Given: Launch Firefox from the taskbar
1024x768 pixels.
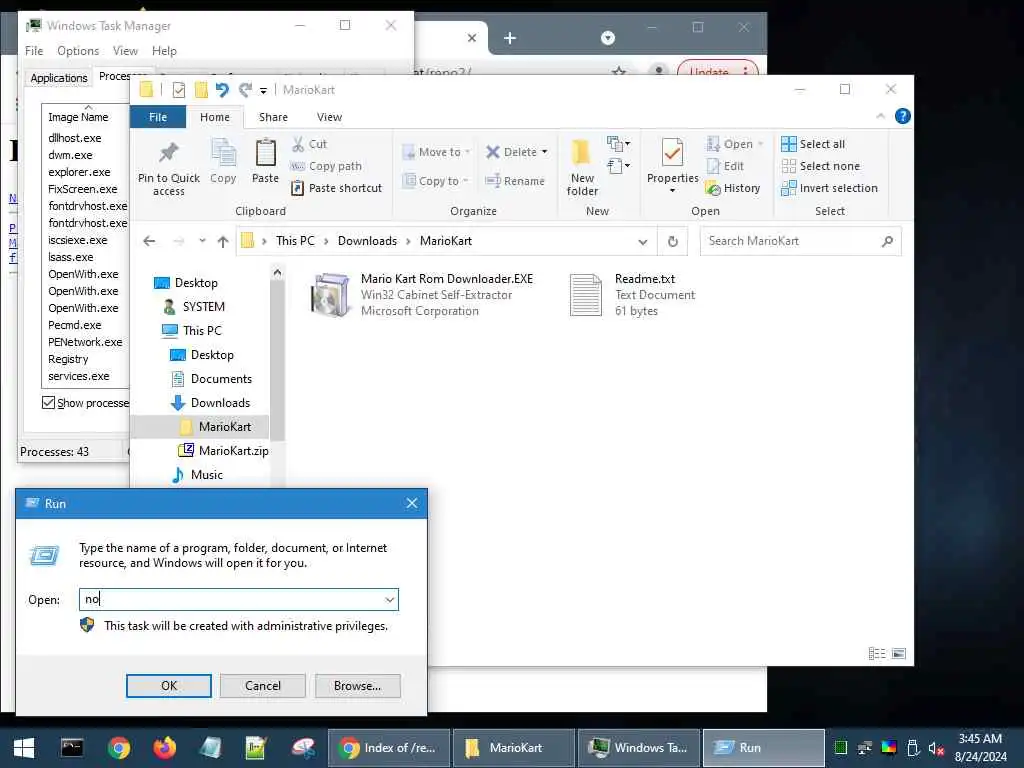Looking at the screenshot, I should click(165, 747).
